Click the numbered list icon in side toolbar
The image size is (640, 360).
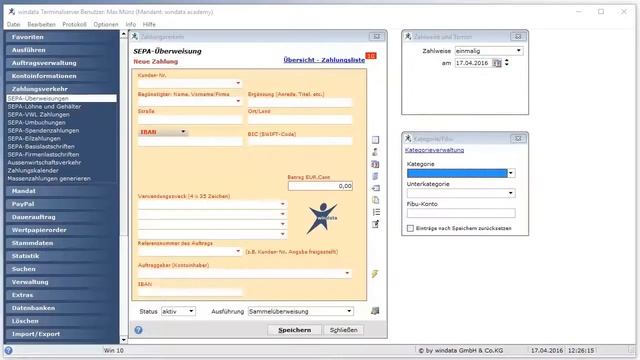(x=376, y=212)
